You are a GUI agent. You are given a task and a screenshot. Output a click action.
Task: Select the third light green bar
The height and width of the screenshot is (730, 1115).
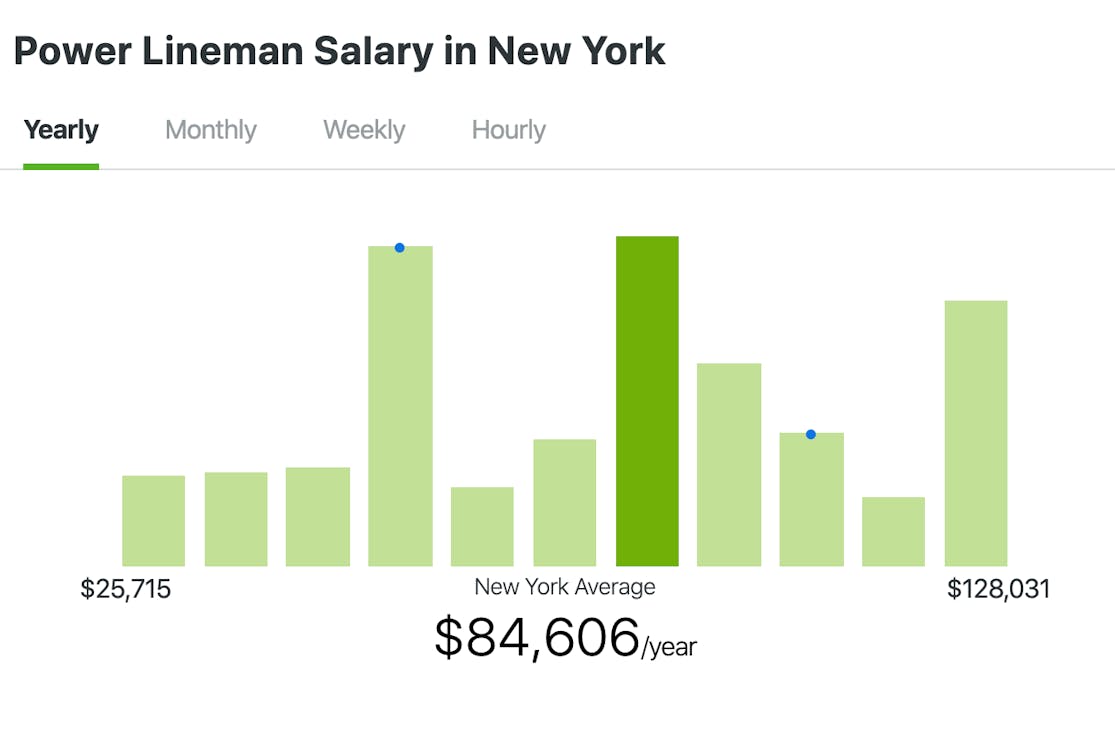coord(318,517)
